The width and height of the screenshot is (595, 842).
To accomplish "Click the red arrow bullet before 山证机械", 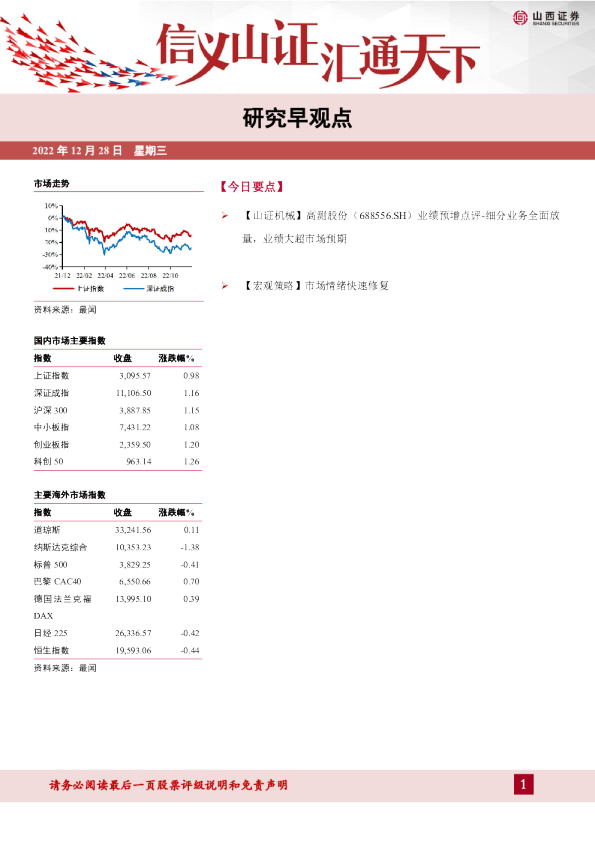I will 225,216.
